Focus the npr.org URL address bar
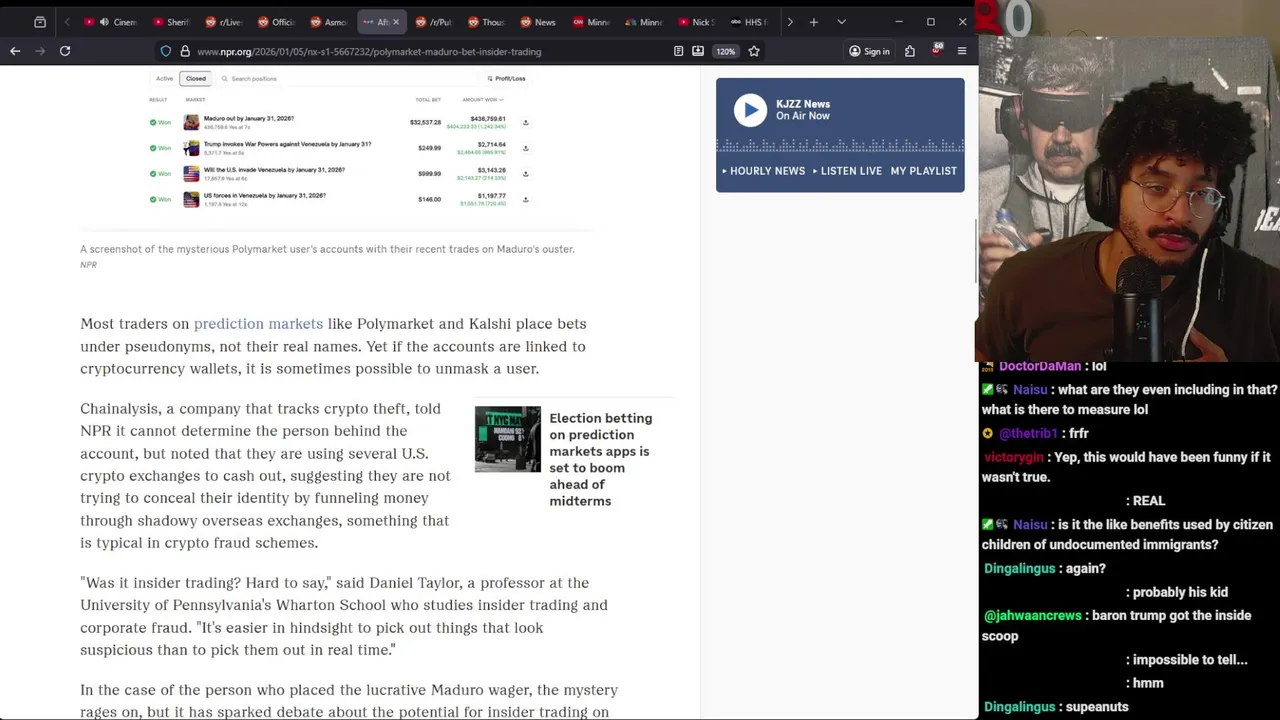 tap(369, 51)
